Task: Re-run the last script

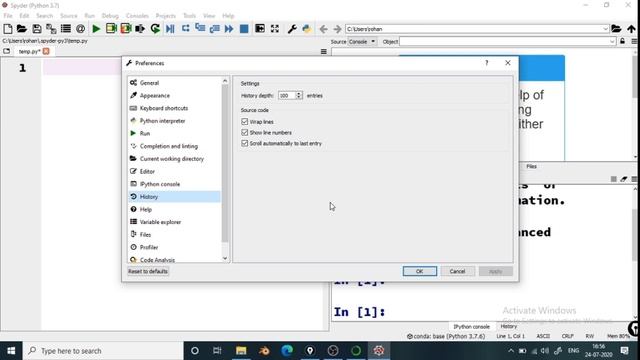Action: [x=155, y=29]
